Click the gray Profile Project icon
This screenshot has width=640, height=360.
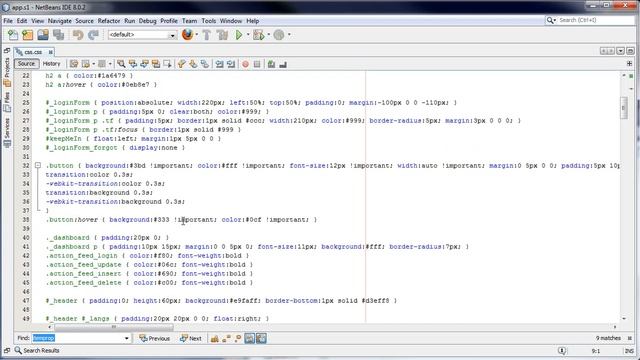(279, 35)
